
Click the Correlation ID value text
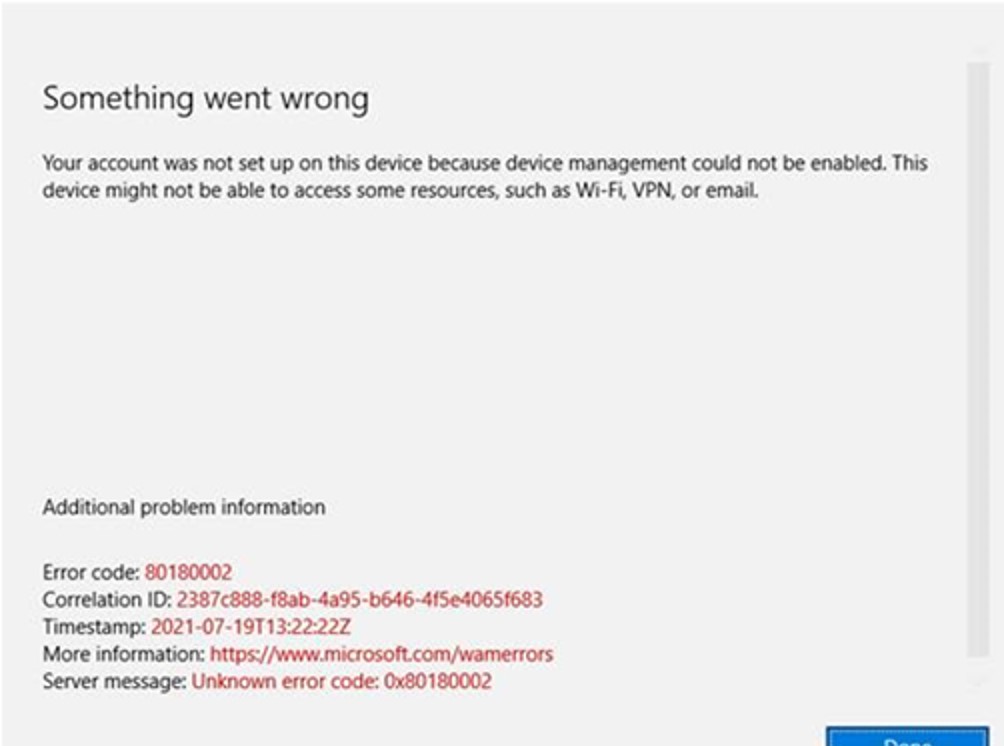coord(360,599)
